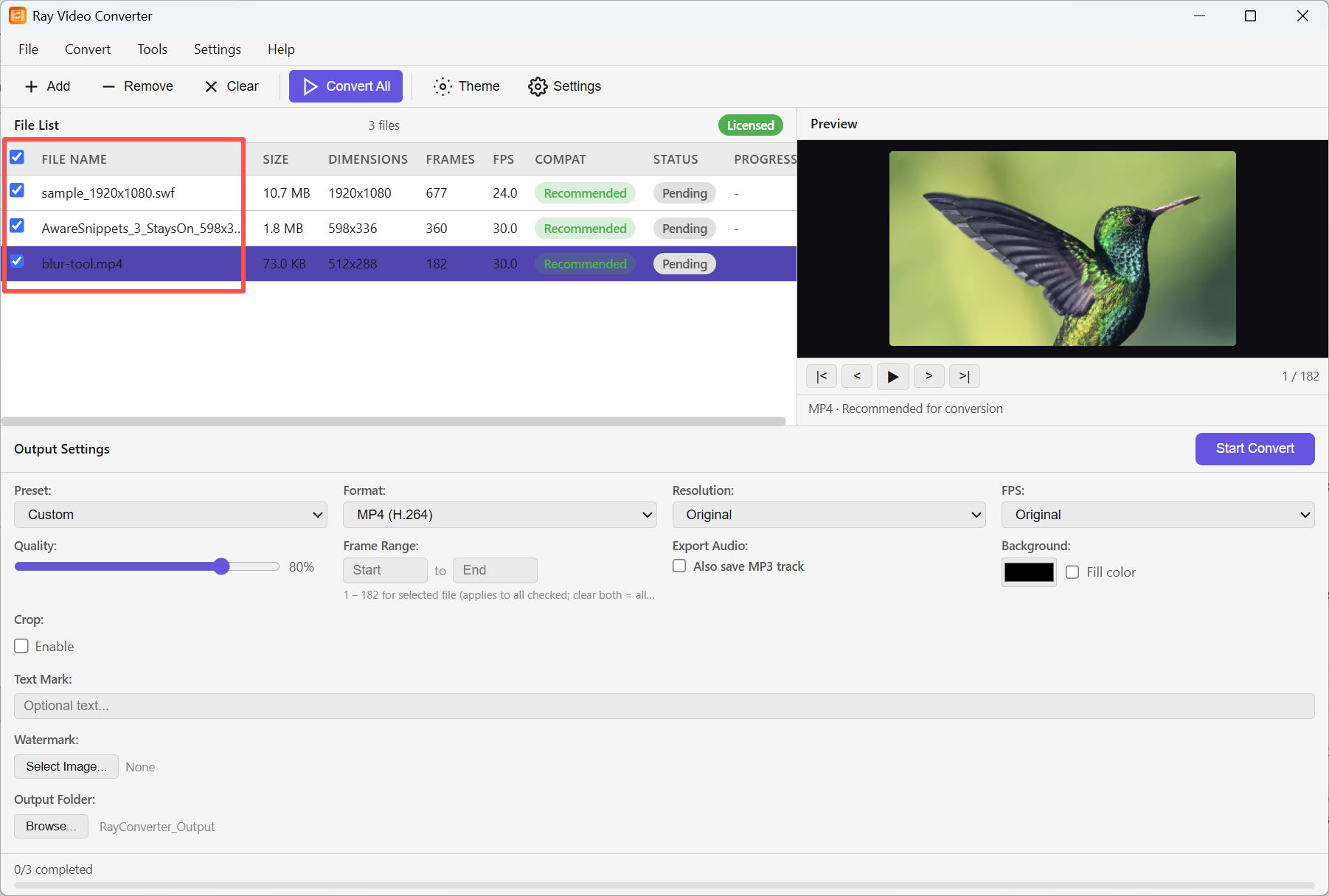The height and width of the screenshot is (896, 1329).
Task: Select the blur-tool.mp4 file name
Action: tap(82, 264)
